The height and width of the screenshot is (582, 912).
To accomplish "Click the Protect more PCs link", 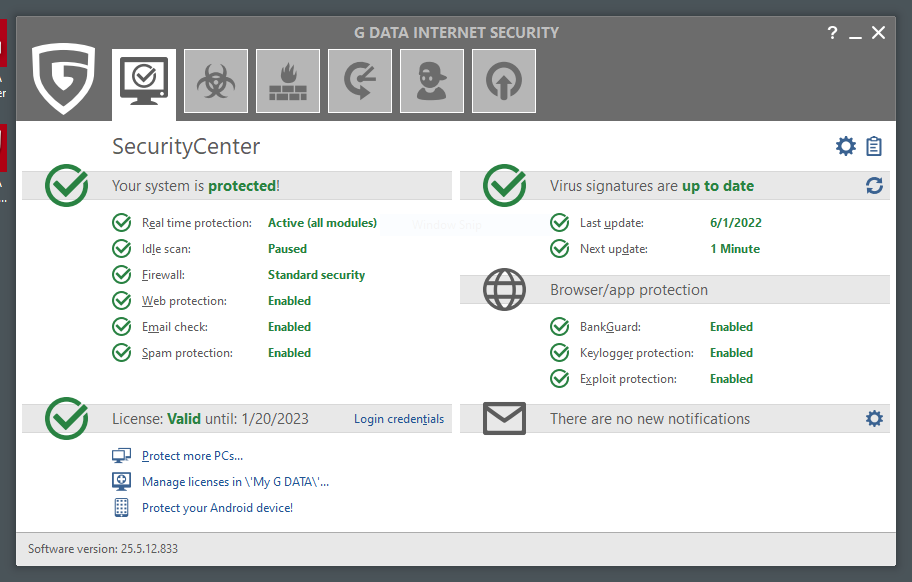I will [192, 456].
